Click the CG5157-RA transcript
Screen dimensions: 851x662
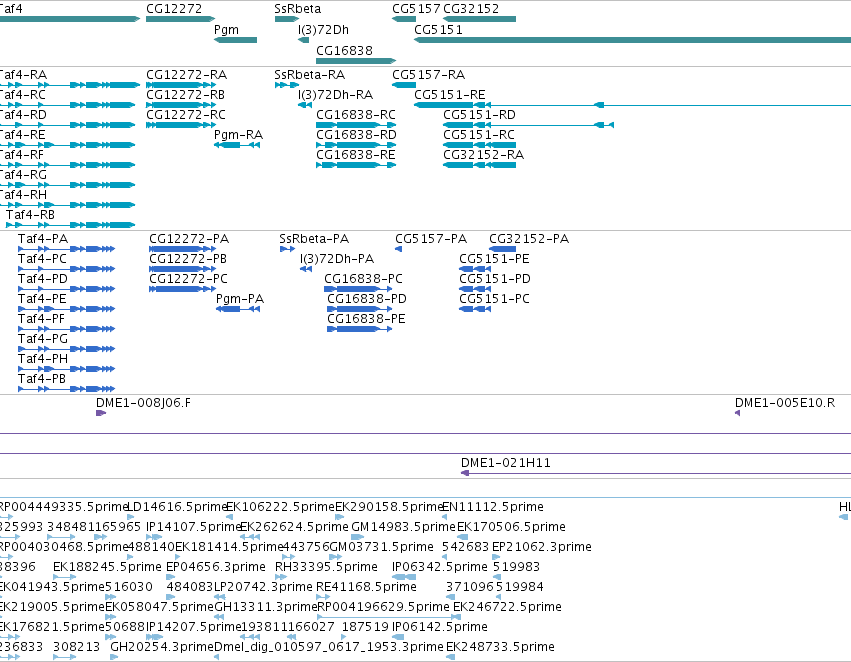pyautogui.click(x=404, y=85)
